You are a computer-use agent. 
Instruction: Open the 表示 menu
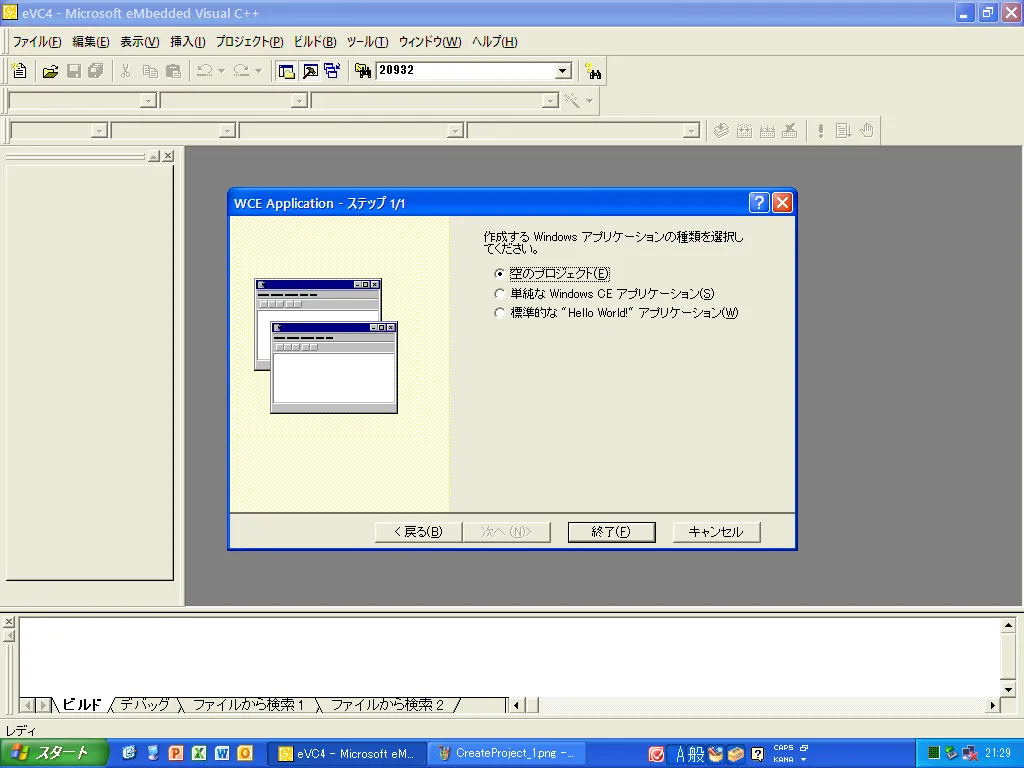(x=140, y=42)
